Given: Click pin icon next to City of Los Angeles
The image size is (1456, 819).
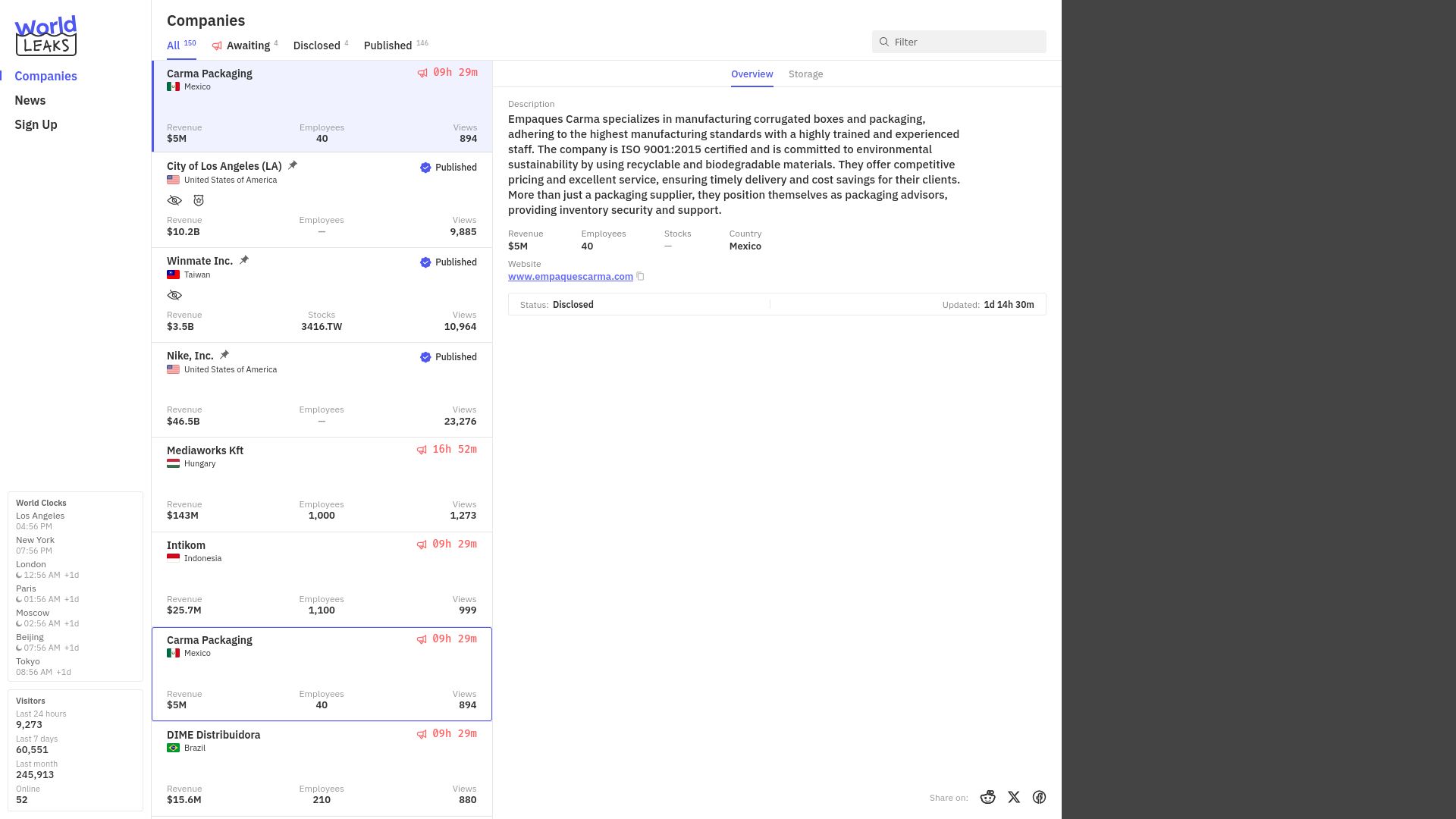Looking at the screenshot, I should [293, 165].
